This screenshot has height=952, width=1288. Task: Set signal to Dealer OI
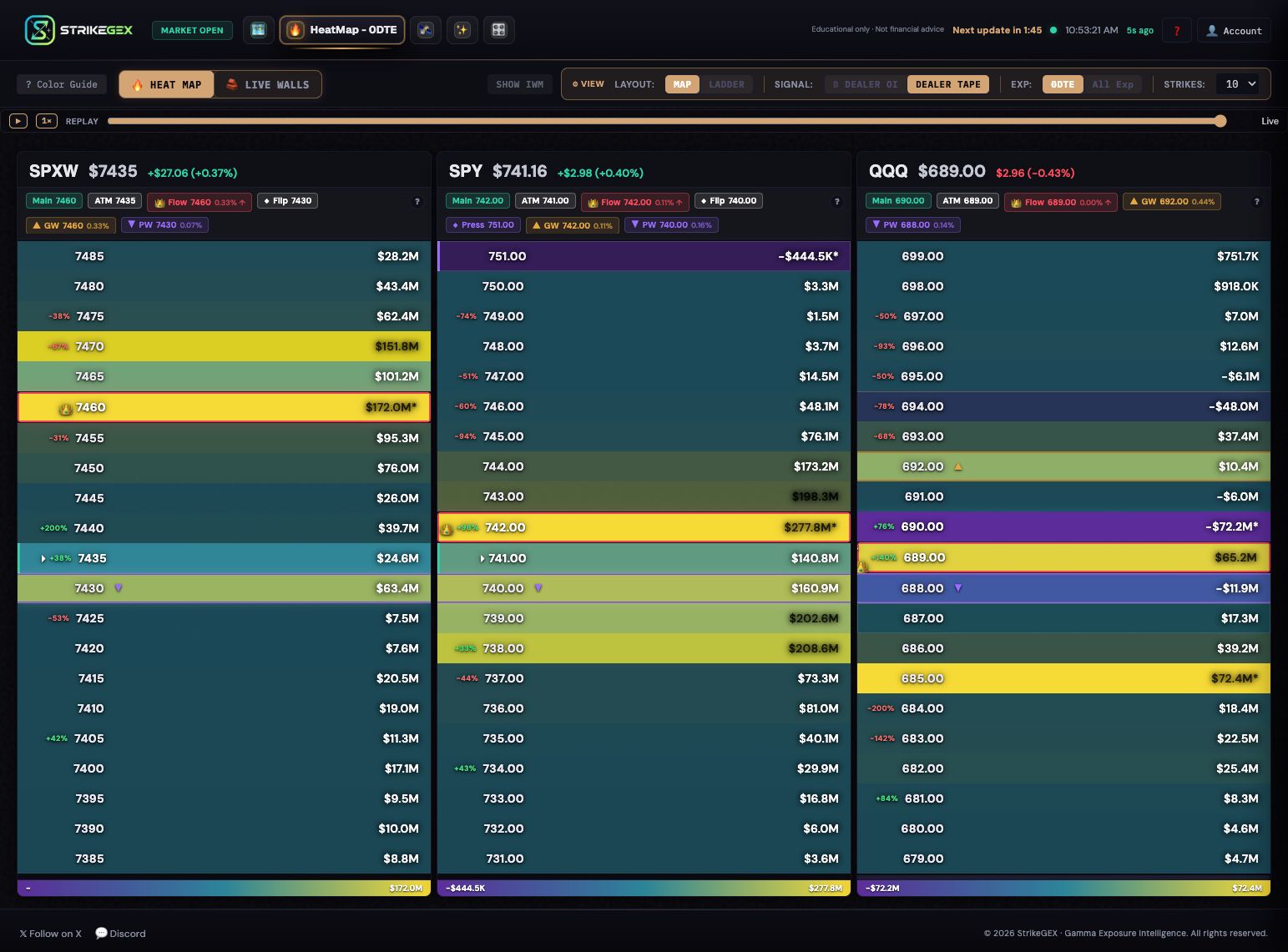tap(866, 84)
